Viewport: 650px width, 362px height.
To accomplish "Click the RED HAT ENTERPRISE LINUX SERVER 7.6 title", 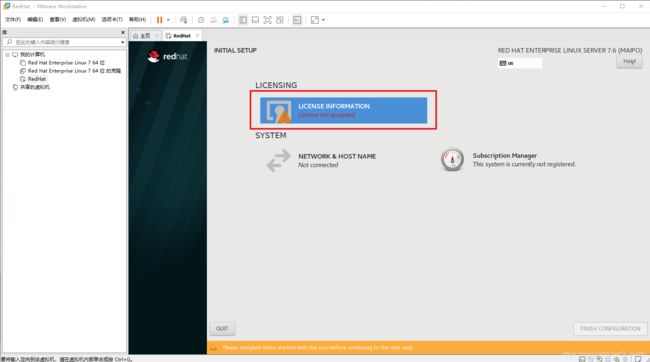I will 570,50.
